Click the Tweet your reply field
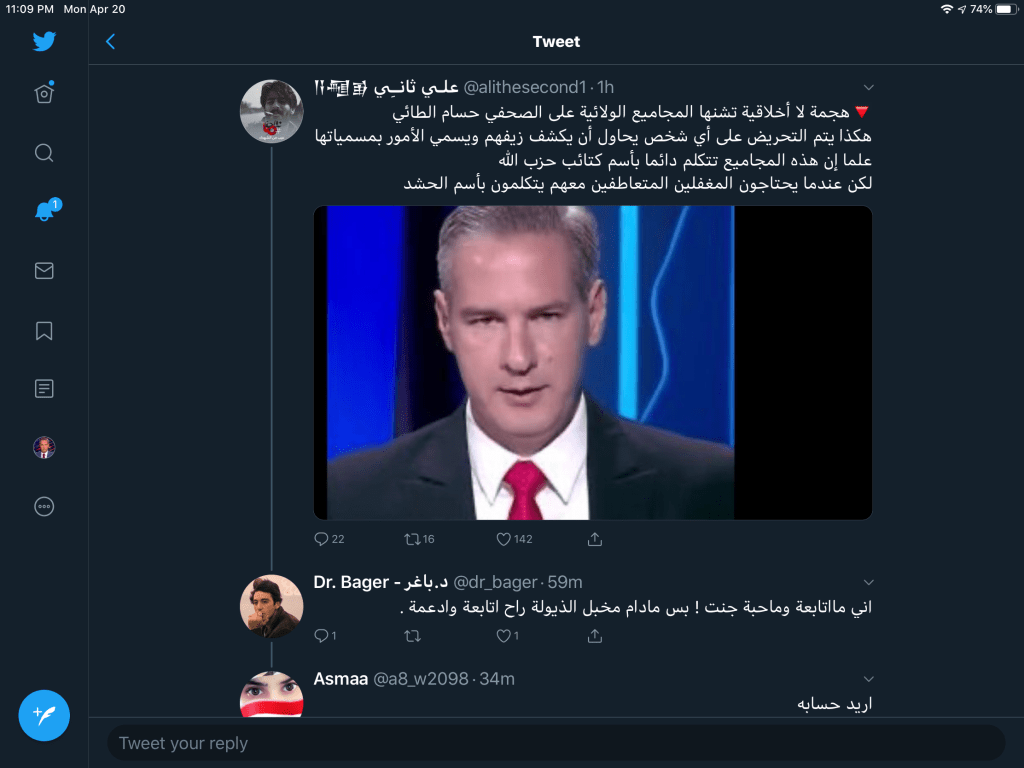This screenshot has height=768, width=1024. [x=556, y=743]
